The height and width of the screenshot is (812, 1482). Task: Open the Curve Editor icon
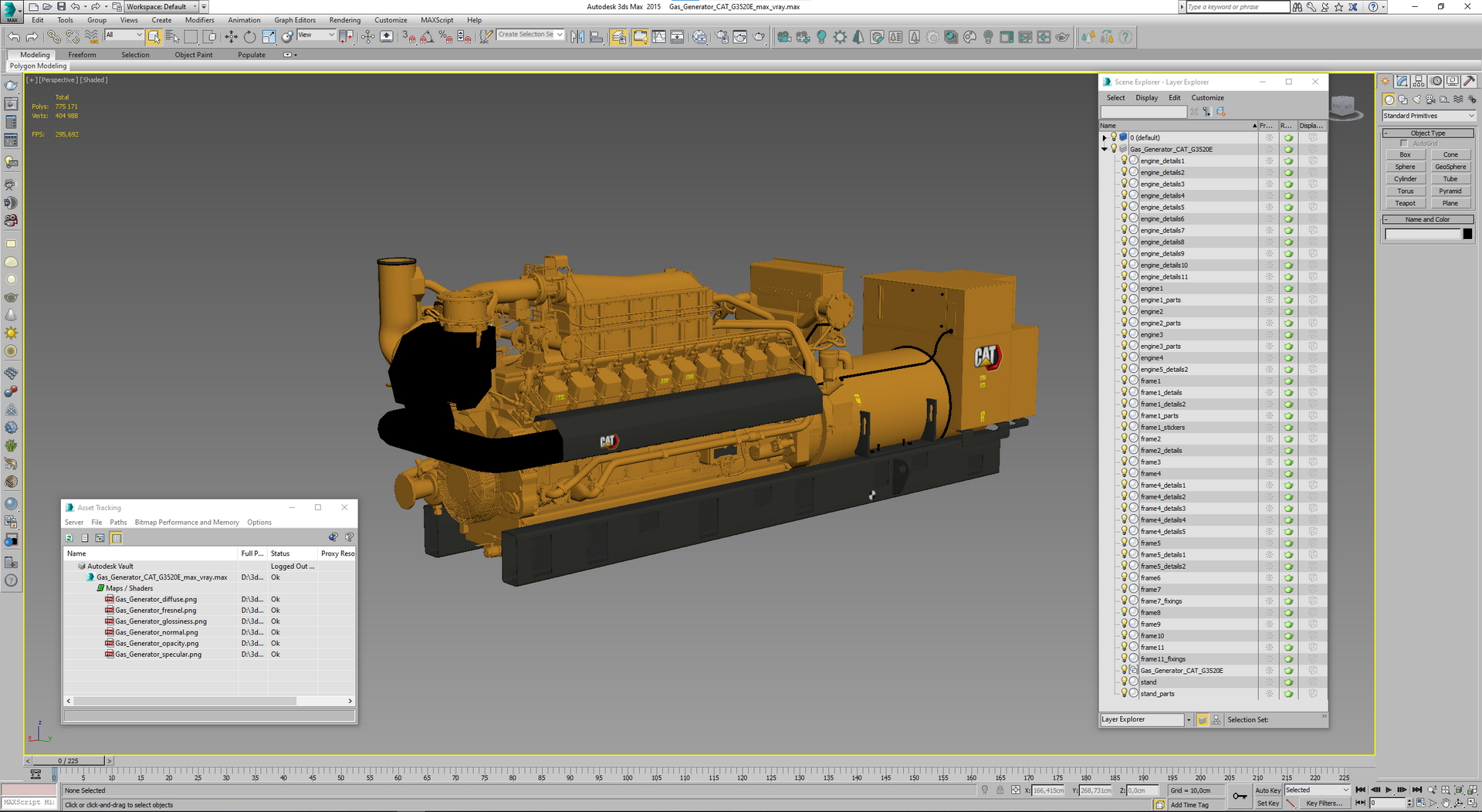658,37
